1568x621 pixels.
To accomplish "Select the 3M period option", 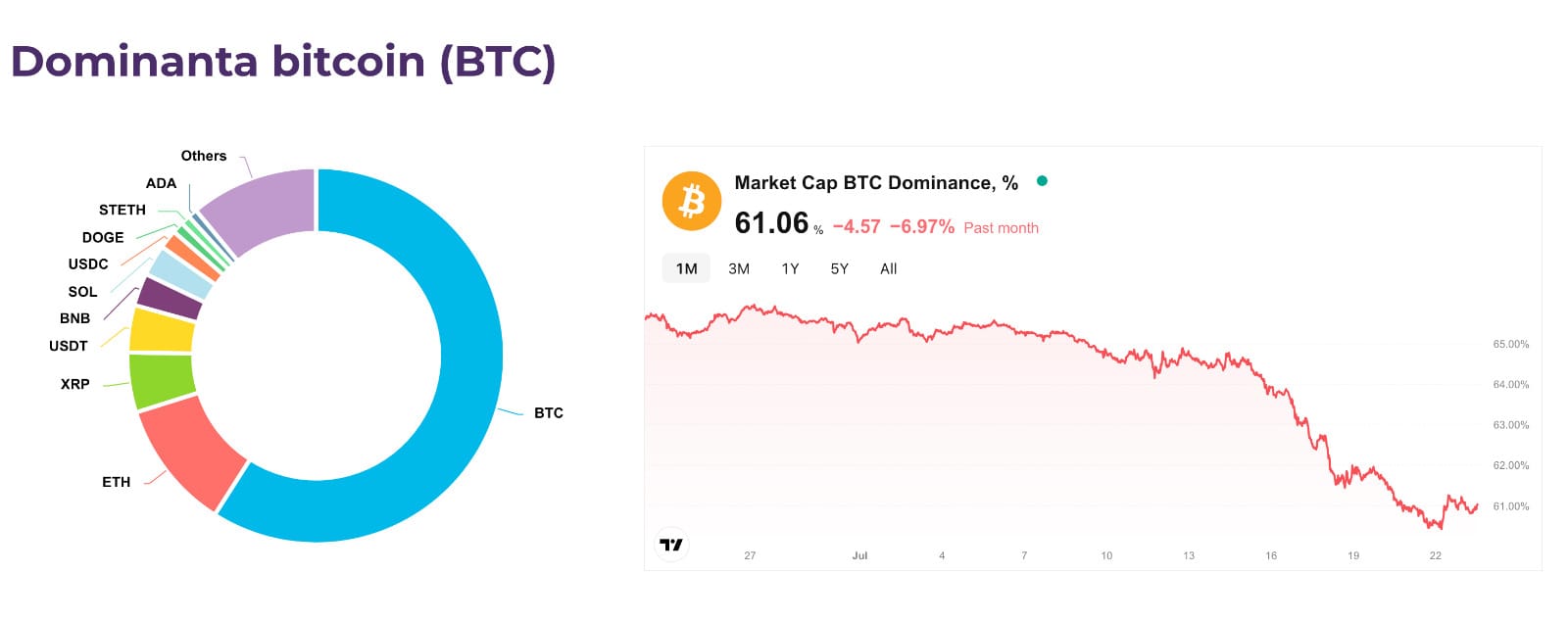I will [x=737, y=268].
